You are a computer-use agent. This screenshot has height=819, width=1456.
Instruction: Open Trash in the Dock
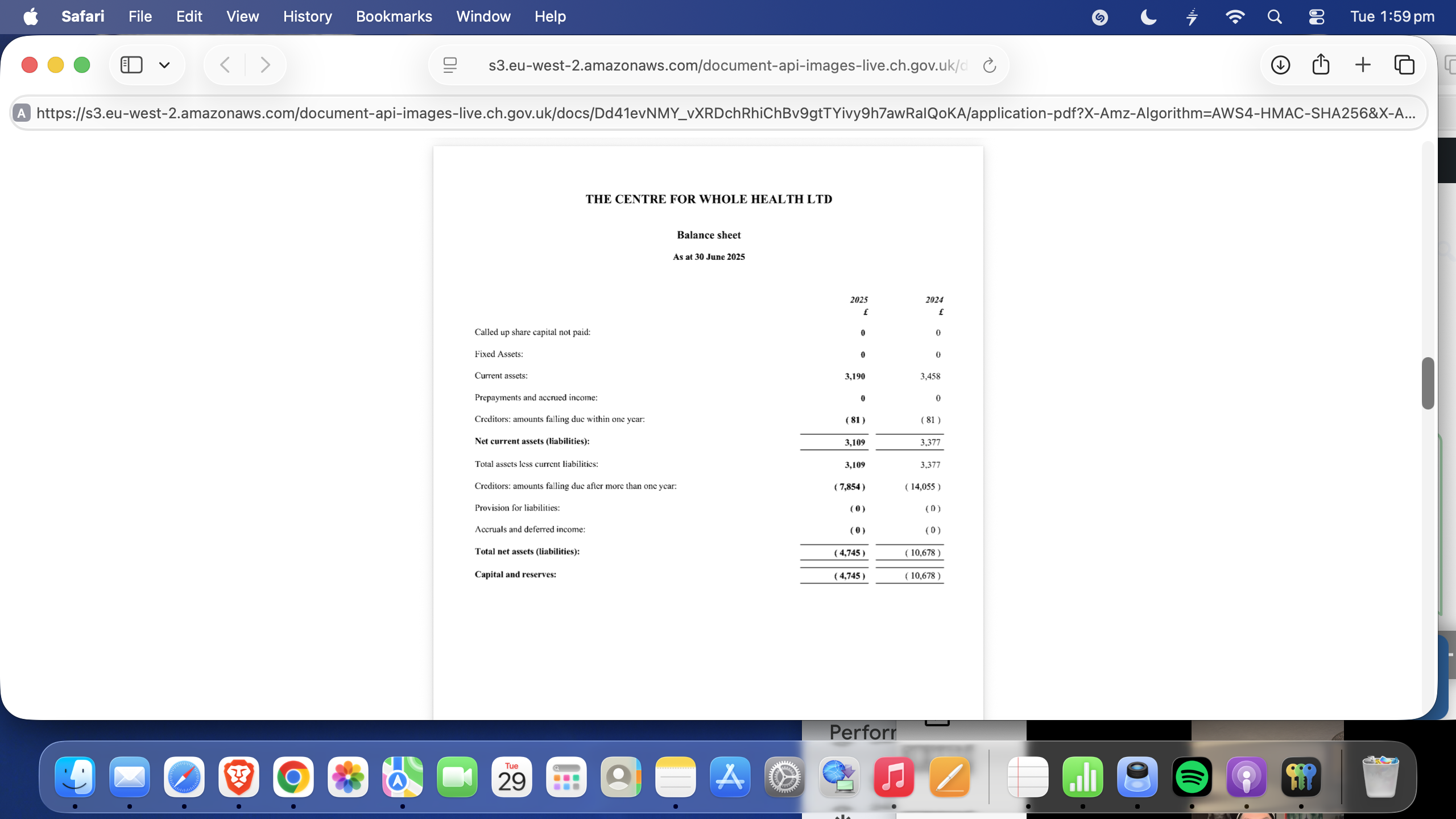coord(1381,777)
